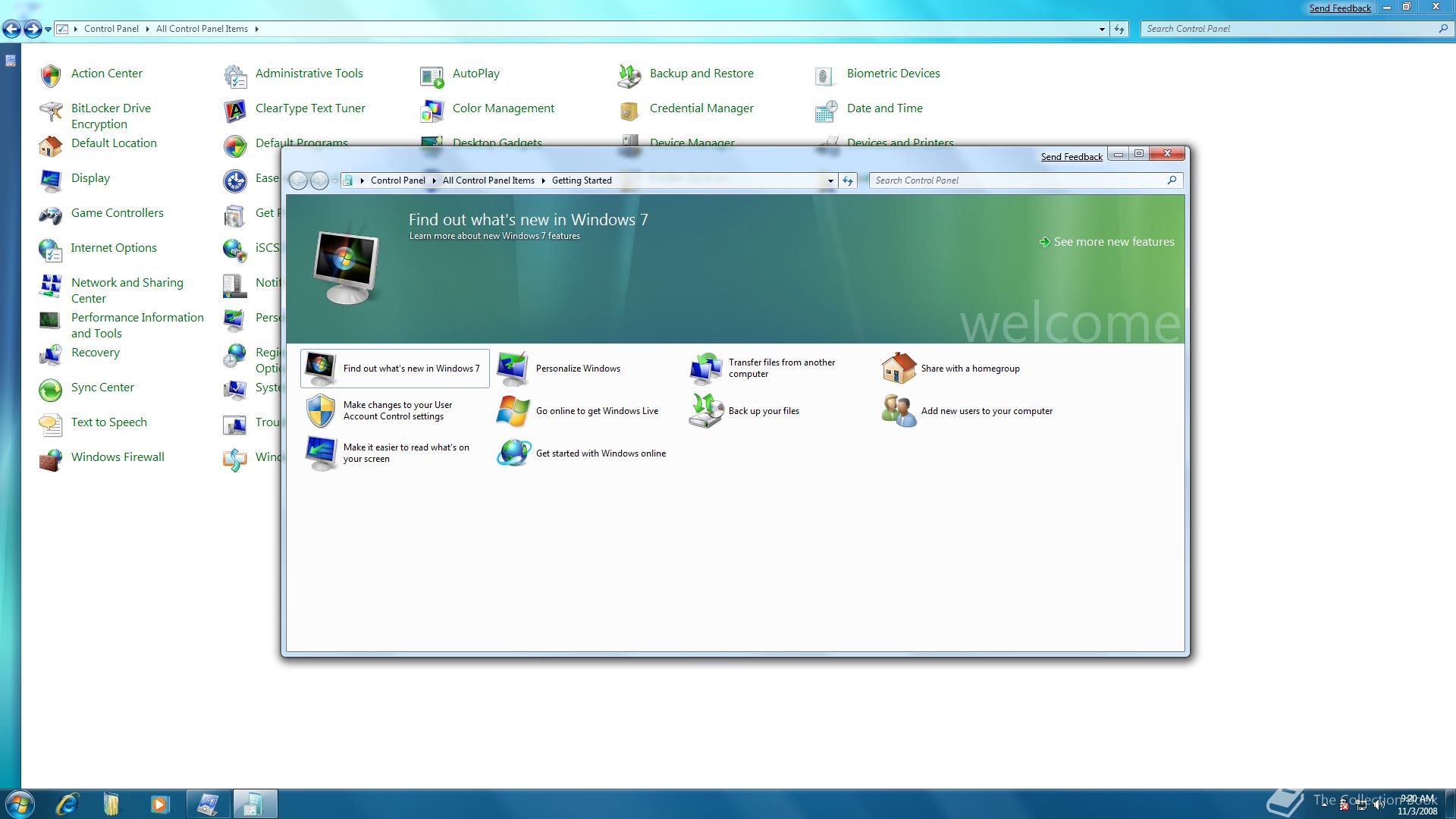This screenshot has height=819, width=1456.
Task: Open the Backup and Restore icon
Action: click(x=629, y=75)
